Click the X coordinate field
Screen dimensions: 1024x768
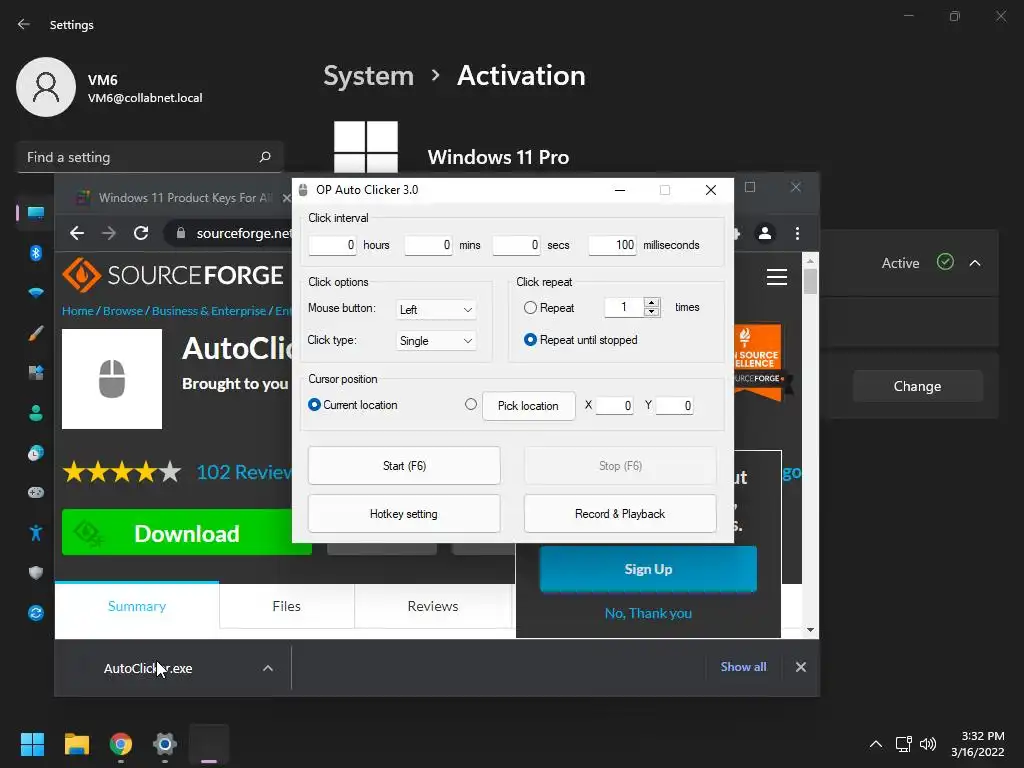615,406
